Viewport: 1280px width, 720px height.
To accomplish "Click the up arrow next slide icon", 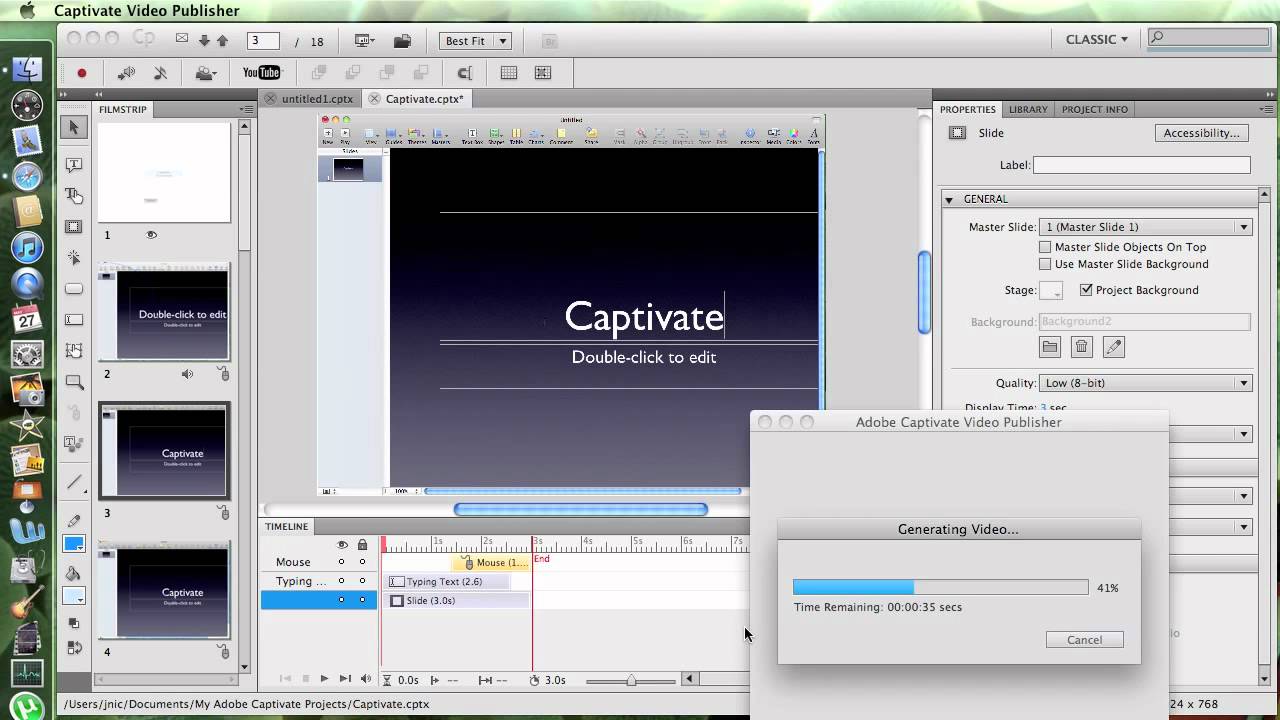I will (223, 41).
